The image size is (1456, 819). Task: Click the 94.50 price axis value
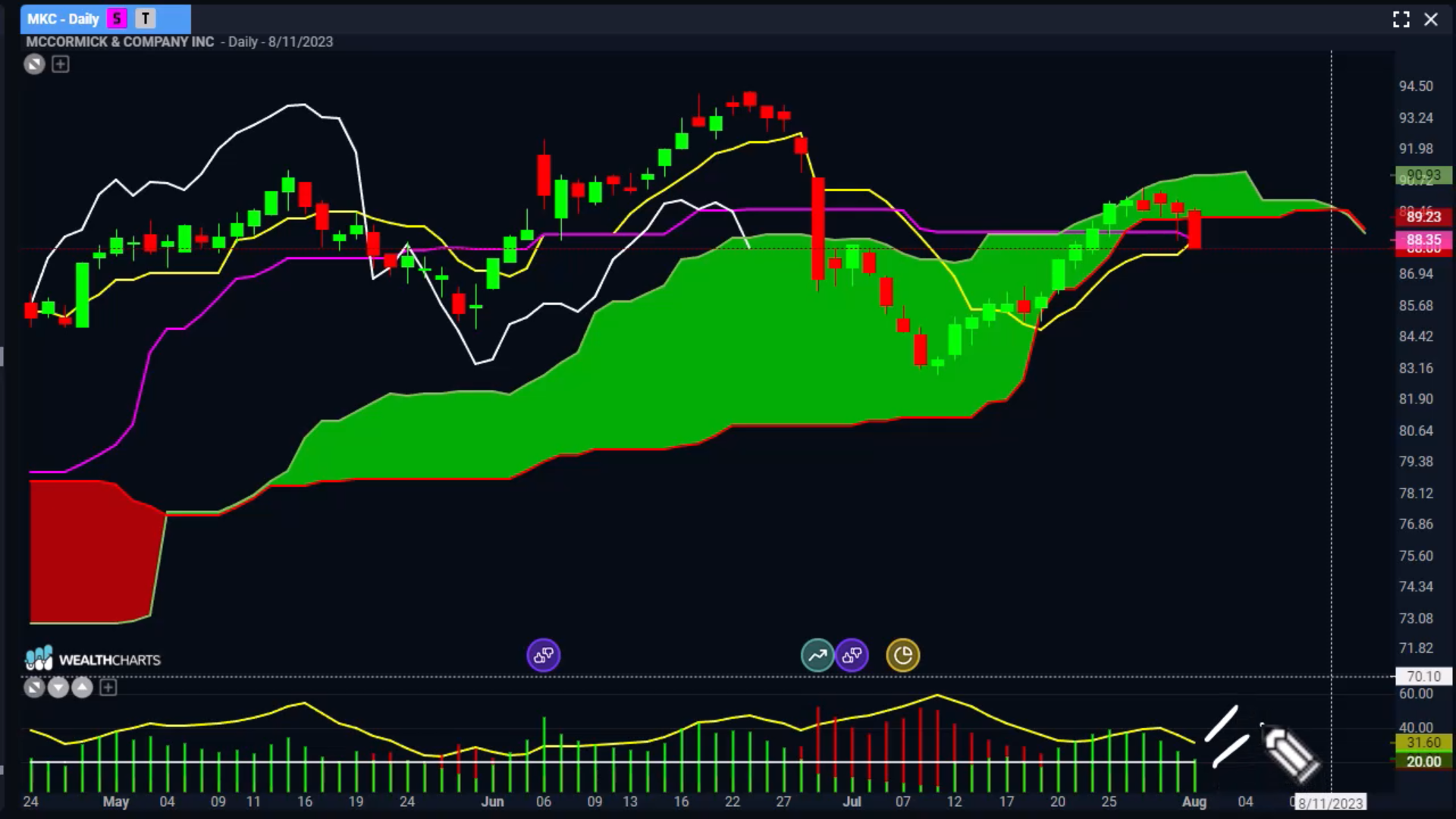[1416, 86]
